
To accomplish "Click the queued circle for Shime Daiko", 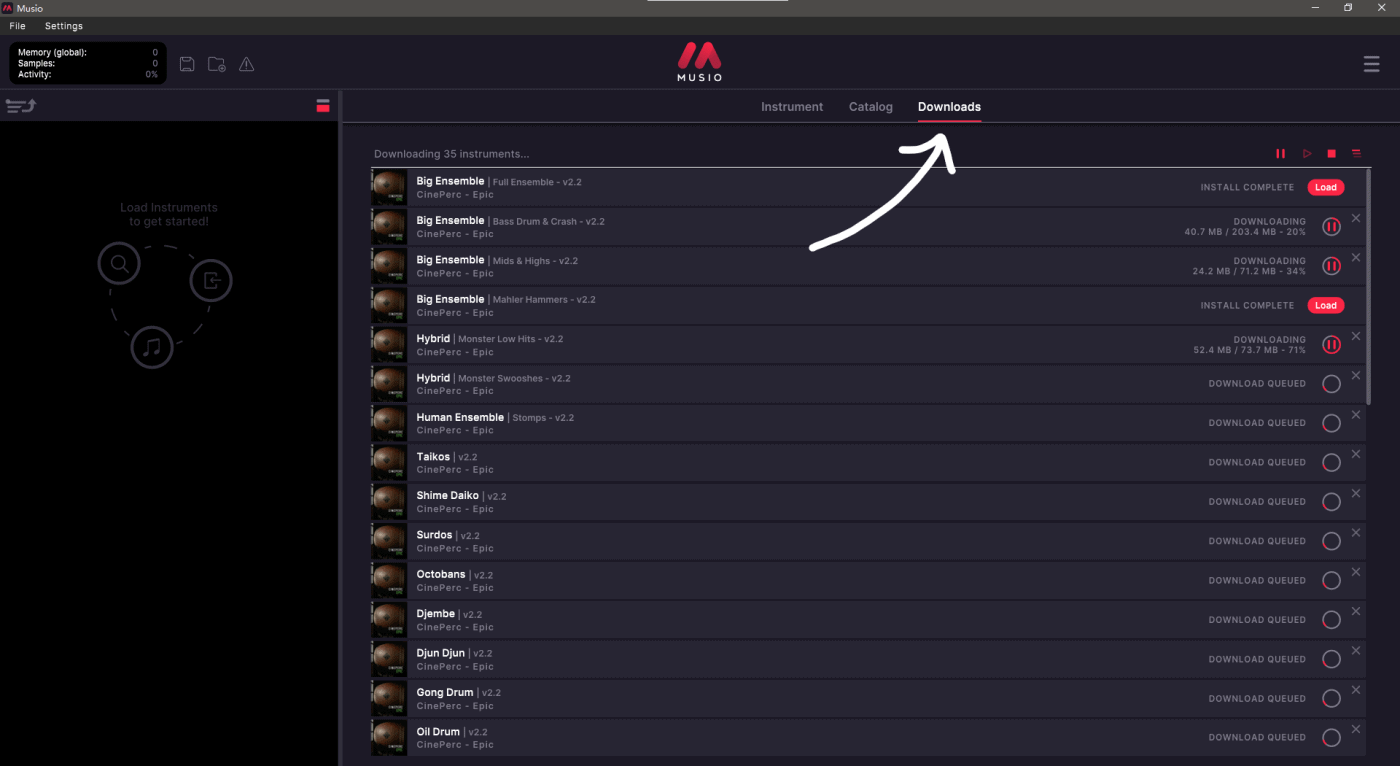I will pos(1331,502).
